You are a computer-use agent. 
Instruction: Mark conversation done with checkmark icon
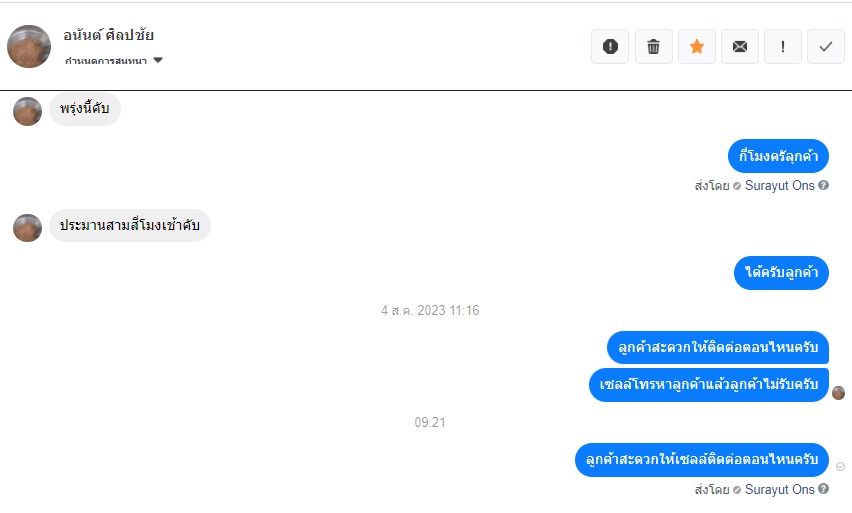tap(825, 47)
